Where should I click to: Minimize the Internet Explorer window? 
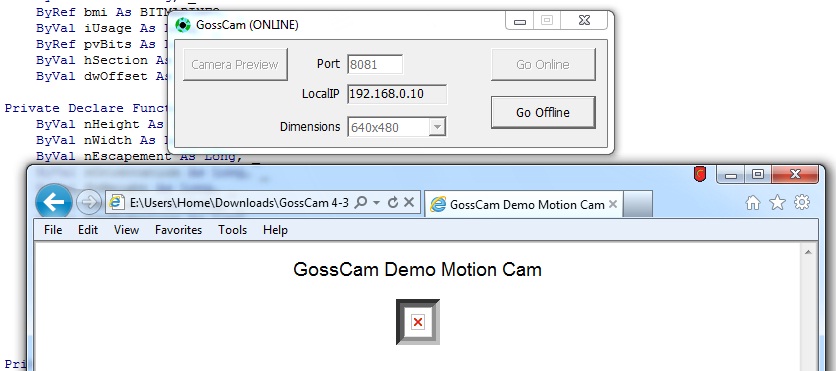tap(731, 174)
